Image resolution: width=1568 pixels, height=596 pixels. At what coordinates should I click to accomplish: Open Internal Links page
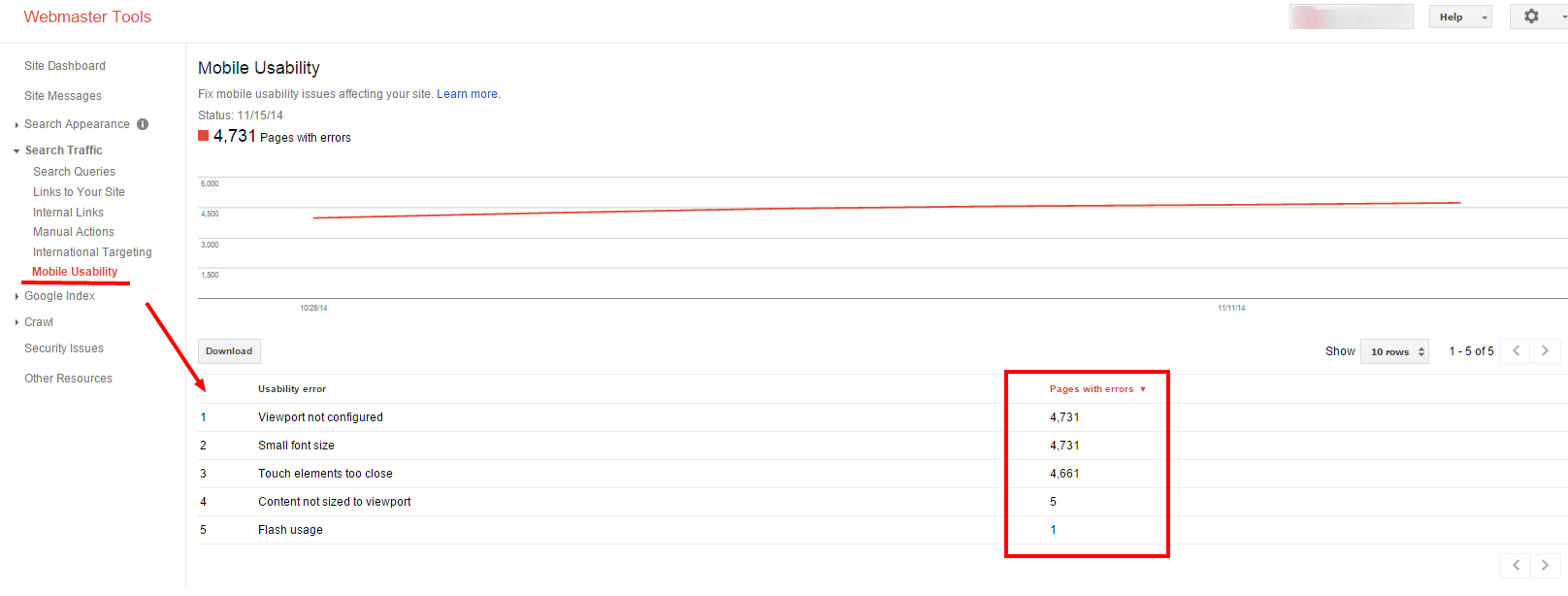point(68,213)
